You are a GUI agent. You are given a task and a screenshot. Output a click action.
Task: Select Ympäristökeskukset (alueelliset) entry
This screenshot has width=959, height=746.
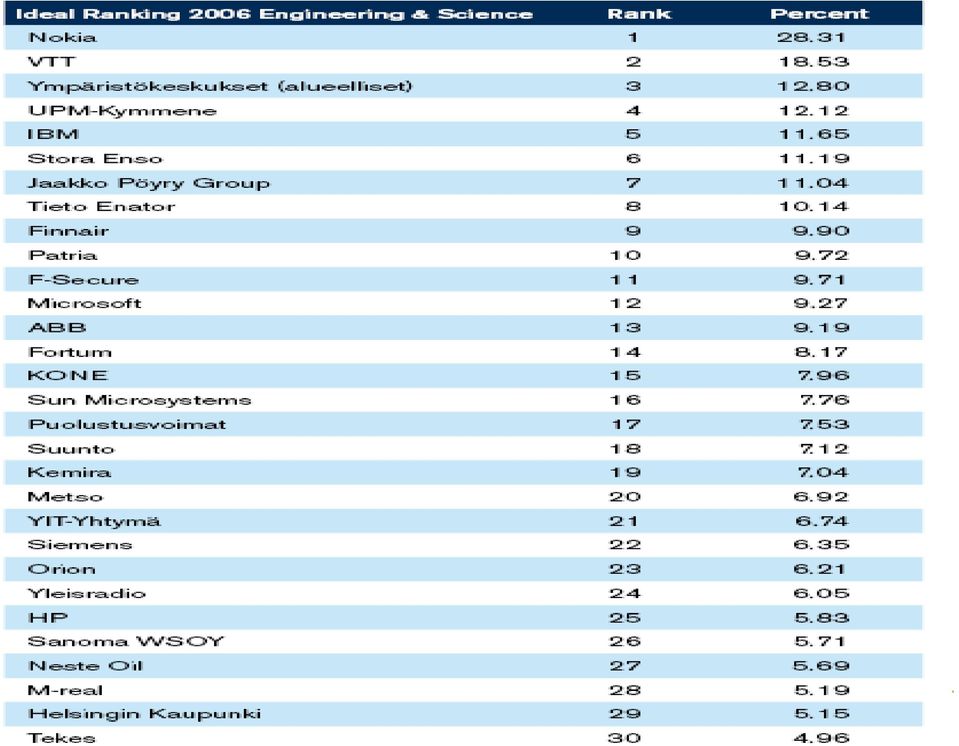point(220,86)
